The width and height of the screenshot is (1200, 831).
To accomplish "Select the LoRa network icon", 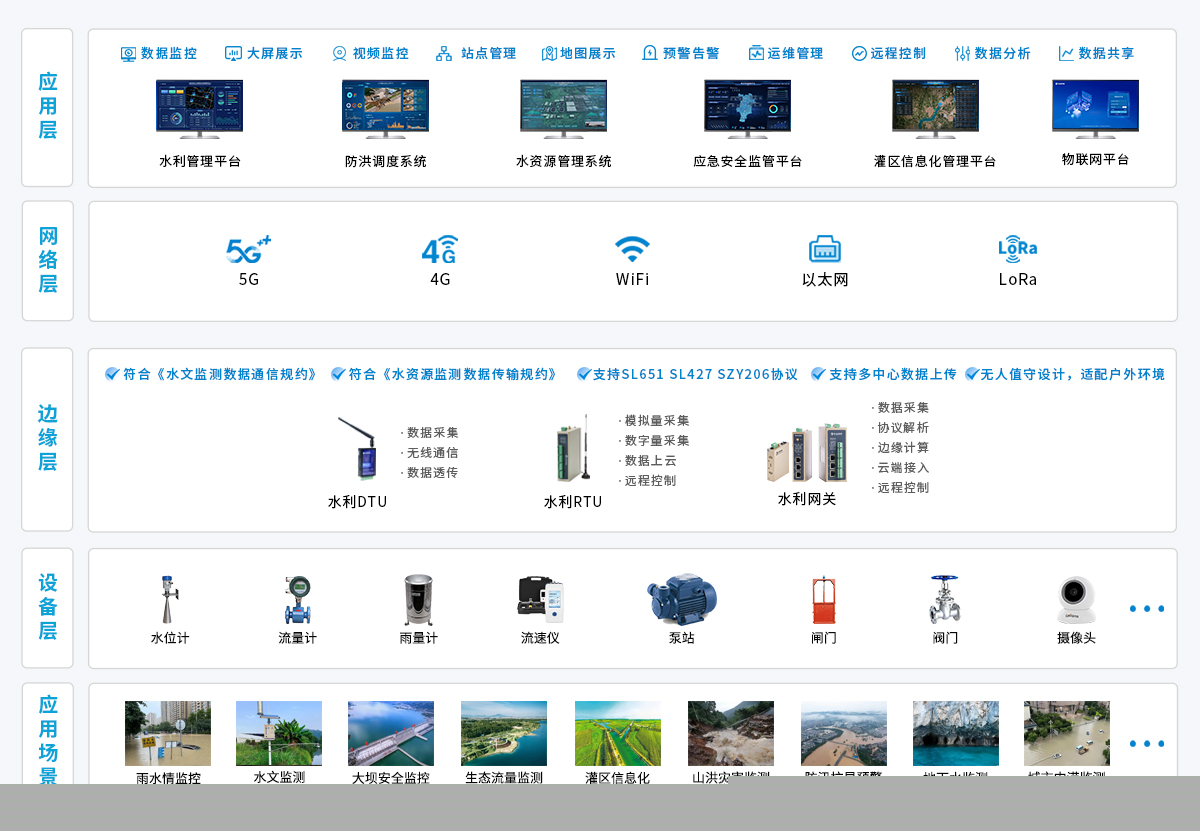I will pos(1017,249).
